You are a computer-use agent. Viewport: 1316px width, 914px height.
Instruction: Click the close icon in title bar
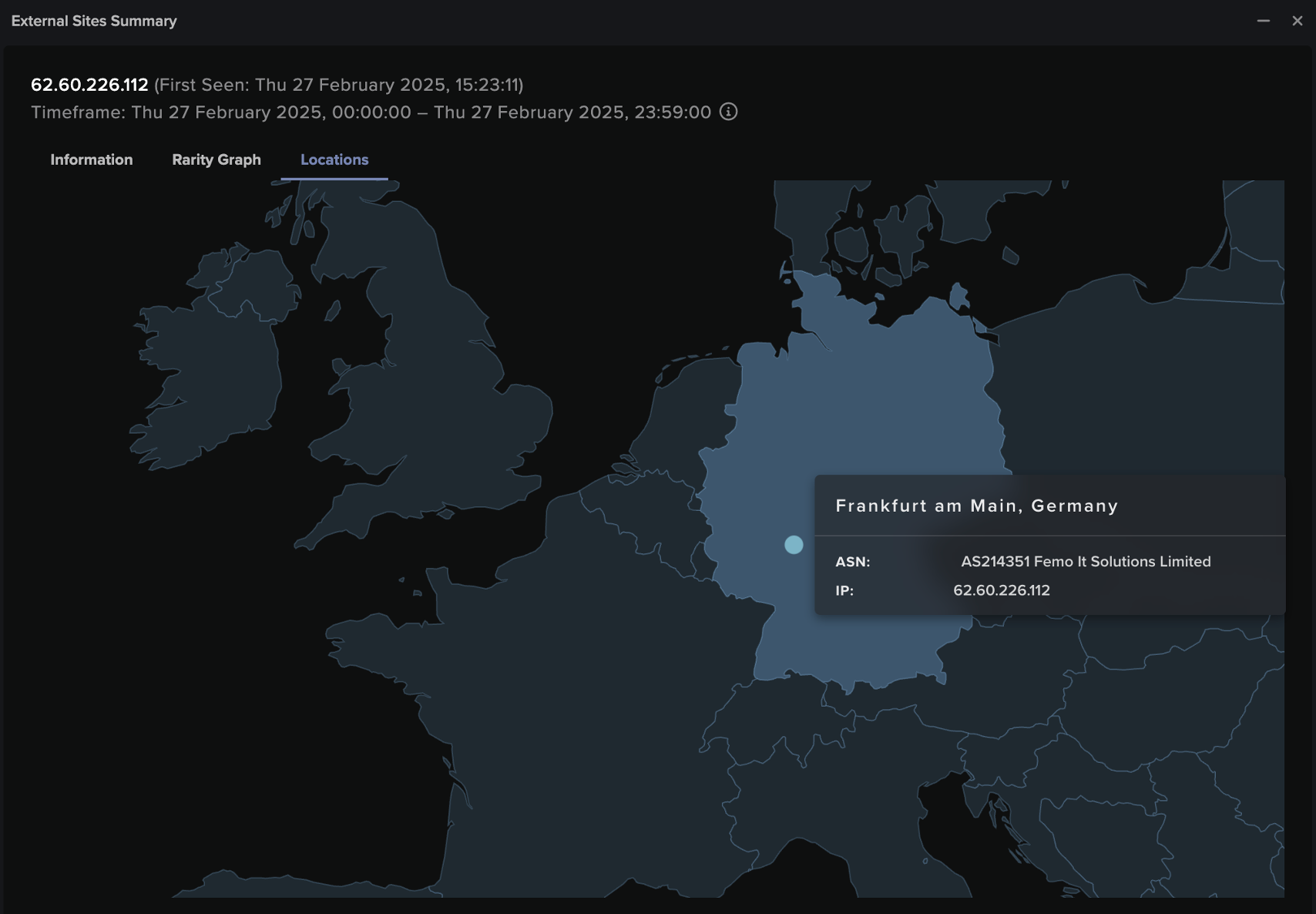pos(1298,21)
